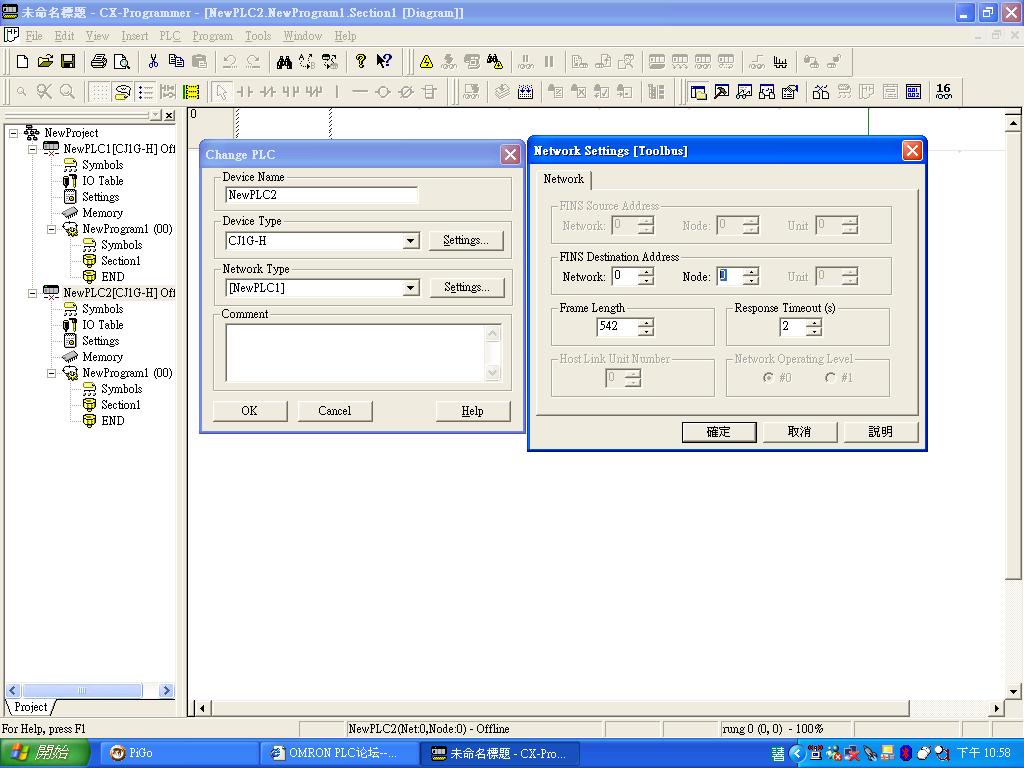Screen dimensions: 1024x768
Task: Collapse NewProgram1 under NewPLC1
Action: coord(52,229)
